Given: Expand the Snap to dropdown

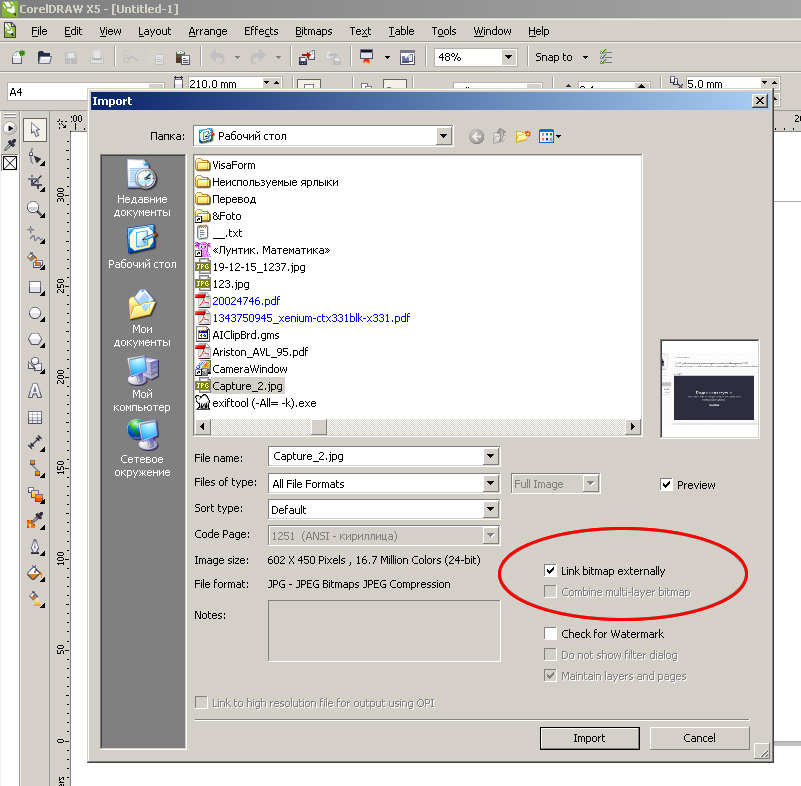Looking at the screenshot, I should pyautogui.click(x=585, y=58).
